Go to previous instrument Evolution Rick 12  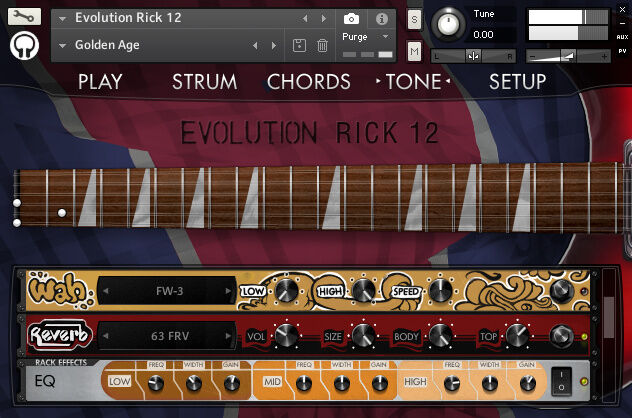point(305,18)
